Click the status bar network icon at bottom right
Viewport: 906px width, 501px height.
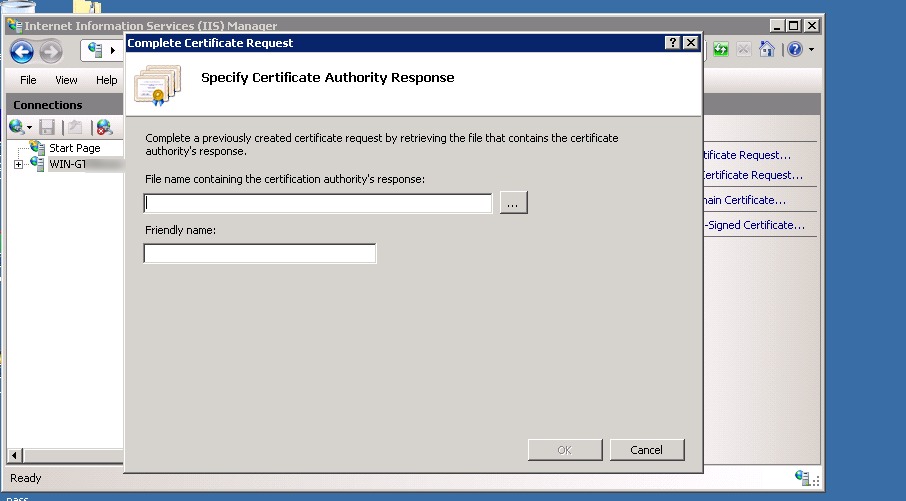coord(805,478)
